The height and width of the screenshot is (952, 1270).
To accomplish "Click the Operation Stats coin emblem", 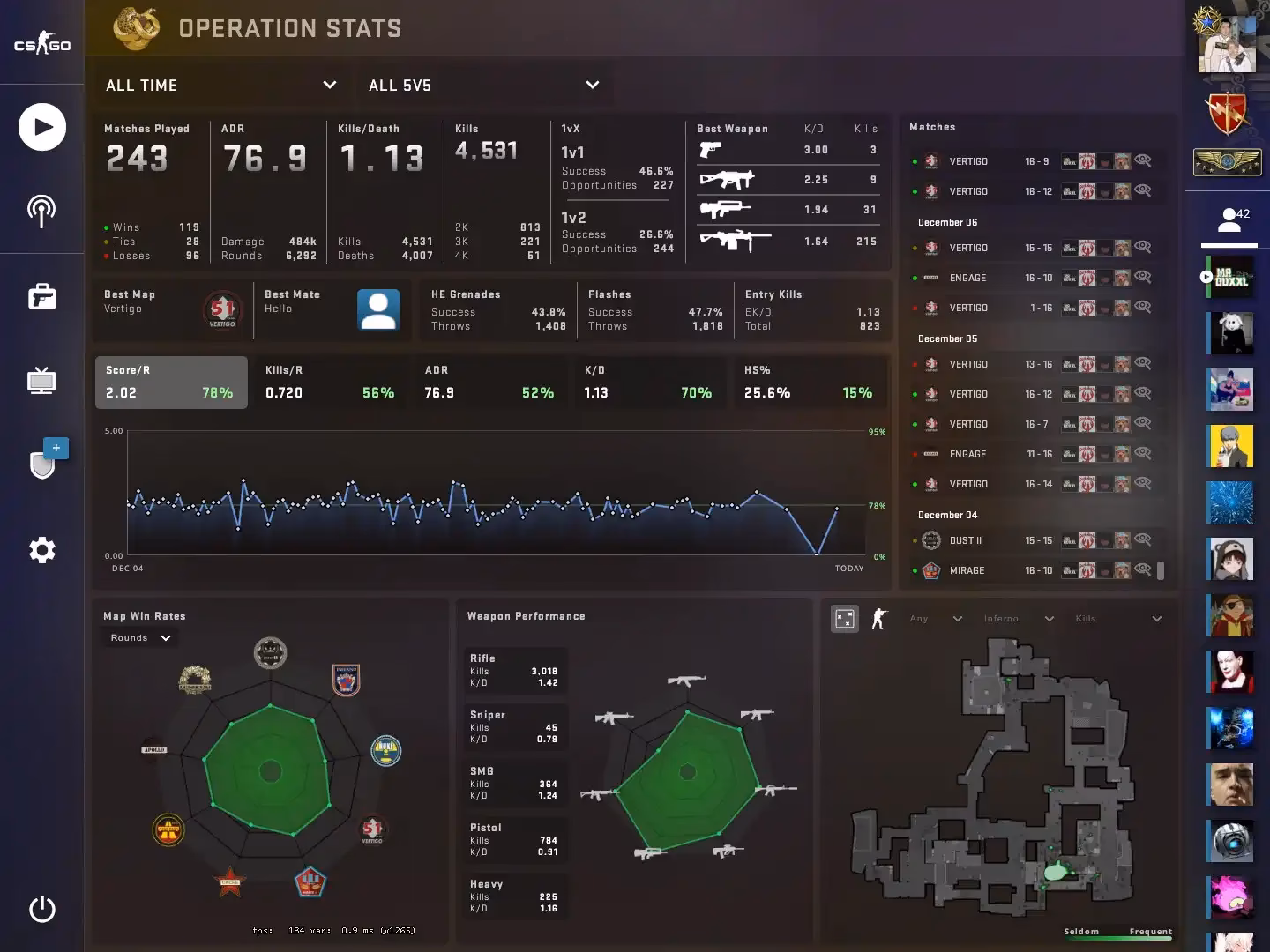I will [136, 28].
